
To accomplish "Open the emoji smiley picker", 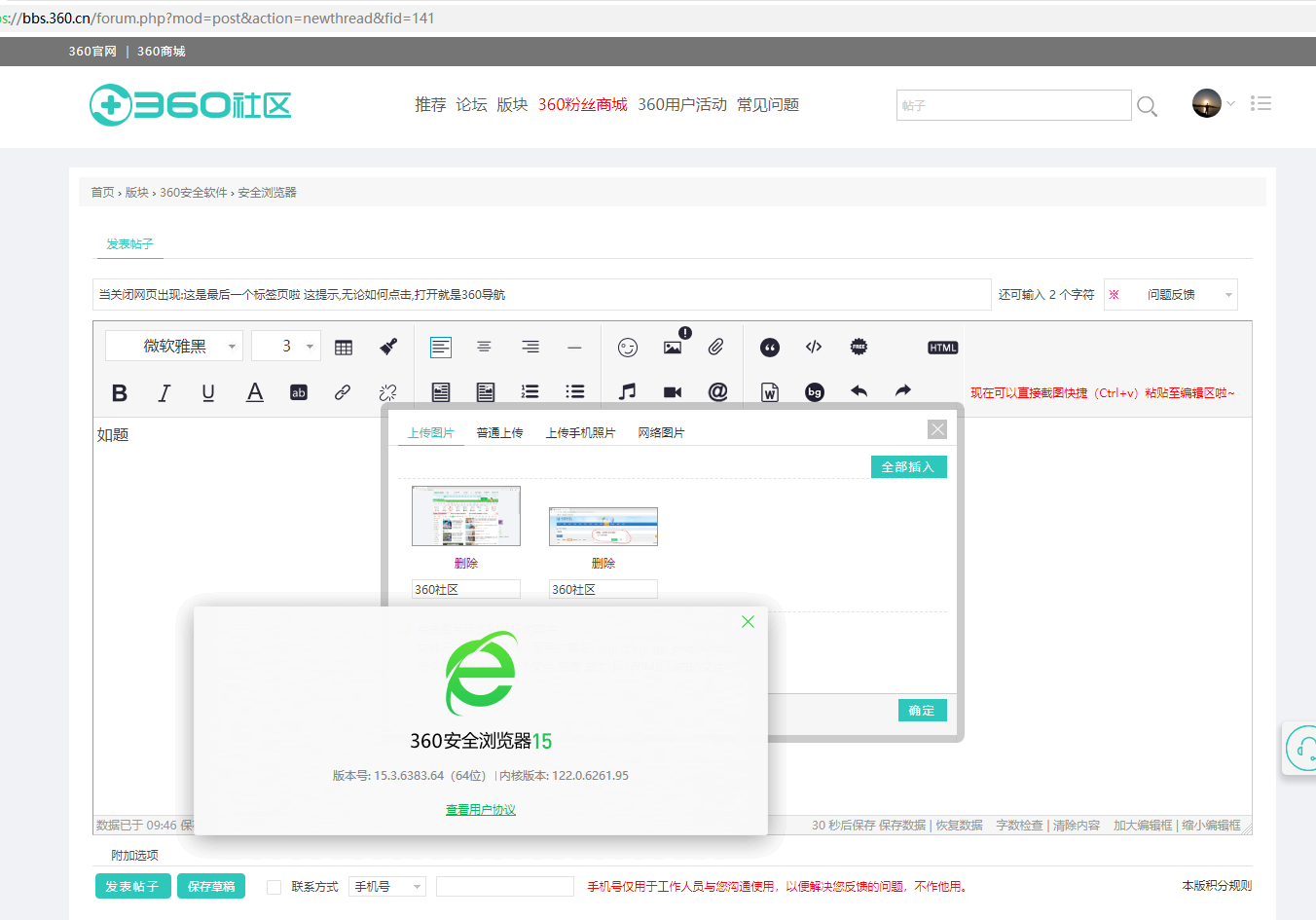I will [x=628, y=348].
